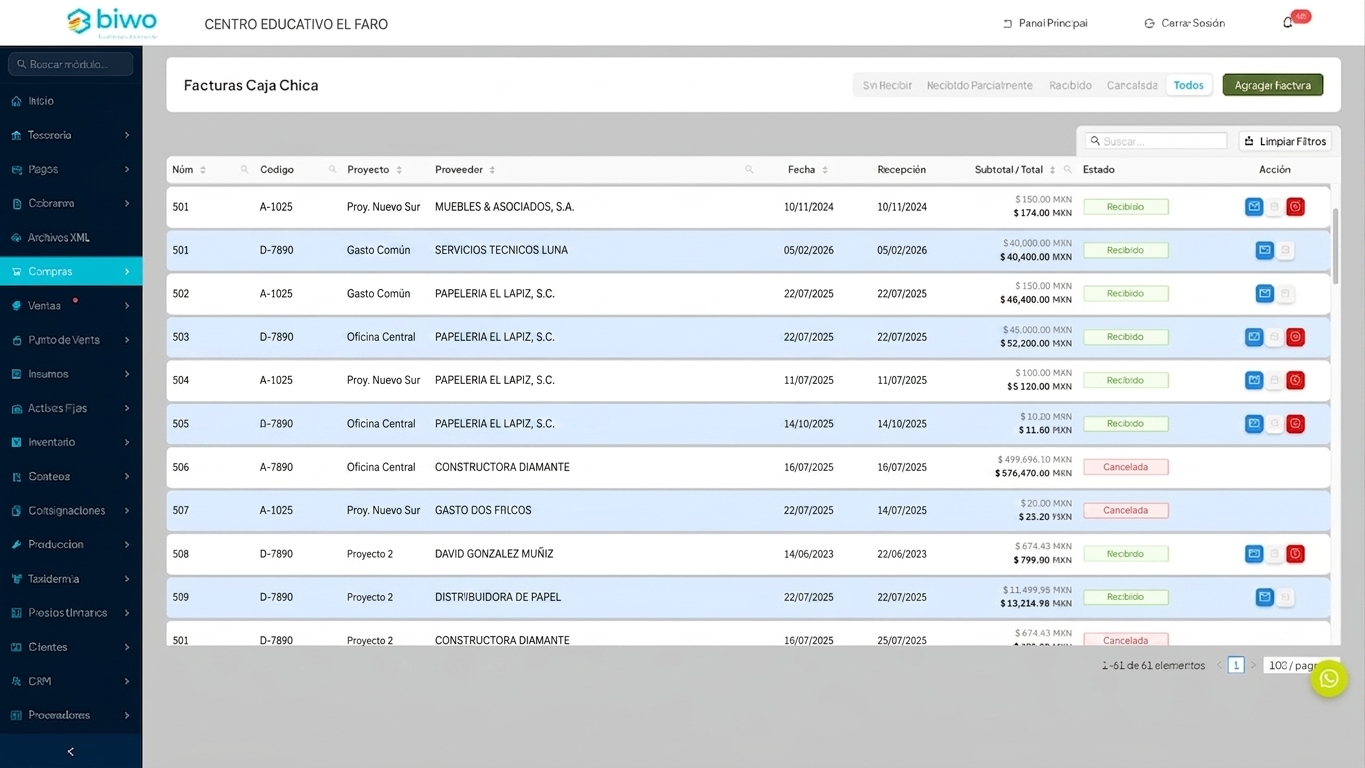The image size is (1365, 768).
Task: Switch filter to Recibido tab
Action: point(1070,85)
